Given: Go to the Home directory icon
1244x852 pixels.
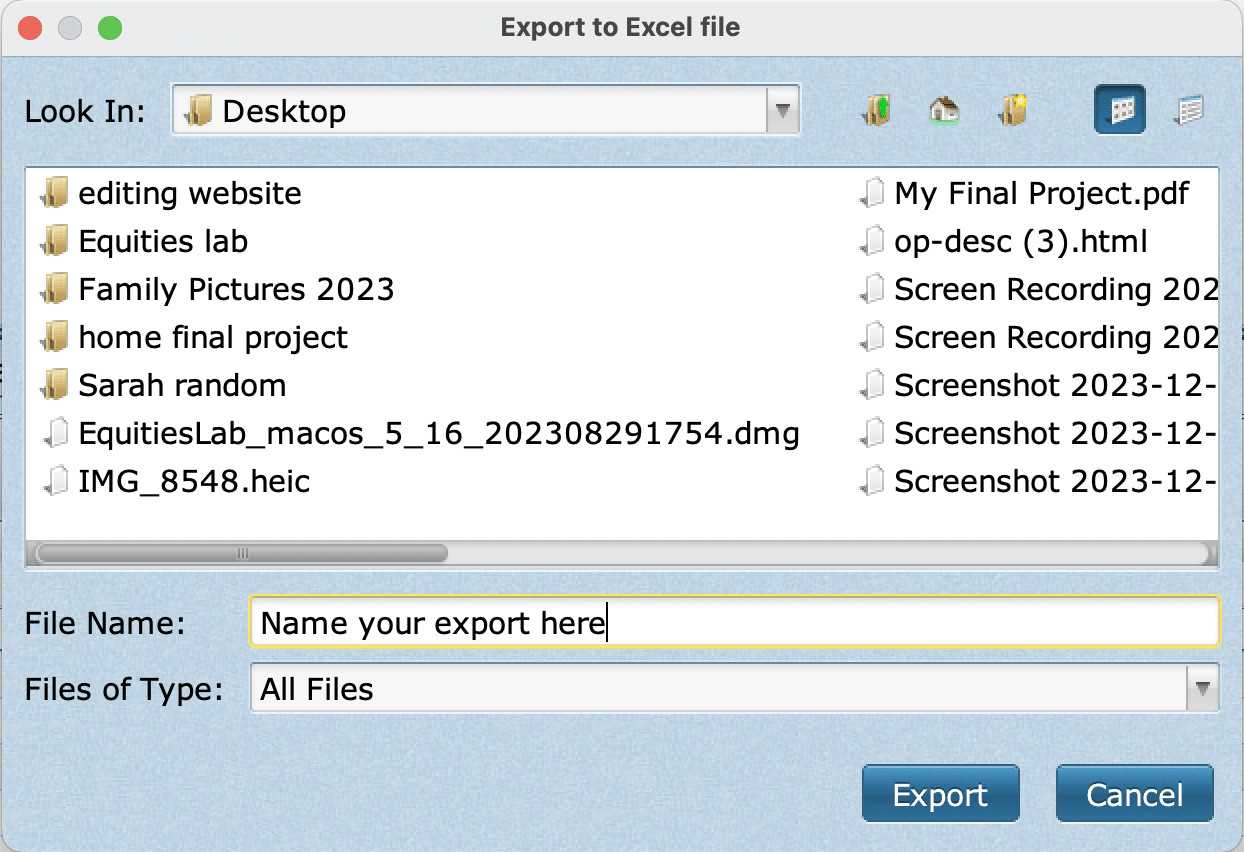Looking at the screenshot, I should 944,110.
